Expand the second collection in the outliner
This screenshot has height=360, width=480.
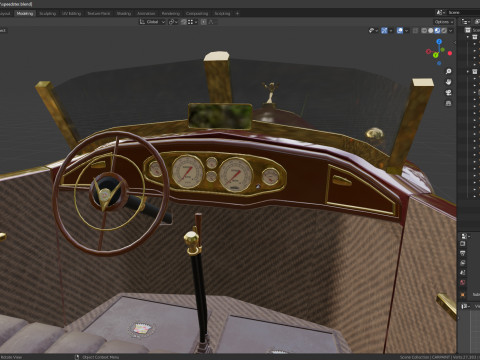[x=468, y=71]
